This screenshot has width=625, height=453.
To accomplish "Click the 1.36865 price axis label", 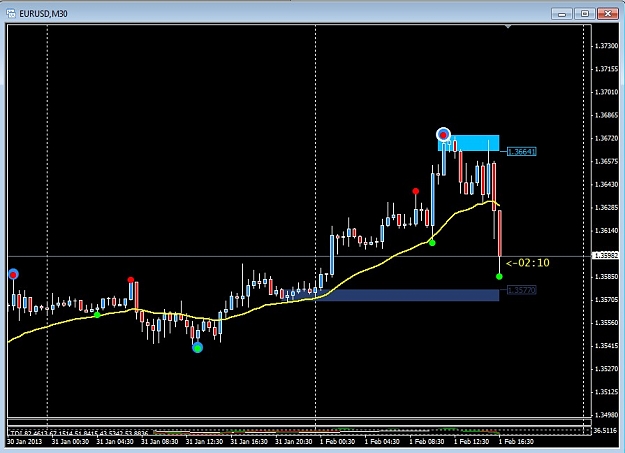I will point(606,115).
